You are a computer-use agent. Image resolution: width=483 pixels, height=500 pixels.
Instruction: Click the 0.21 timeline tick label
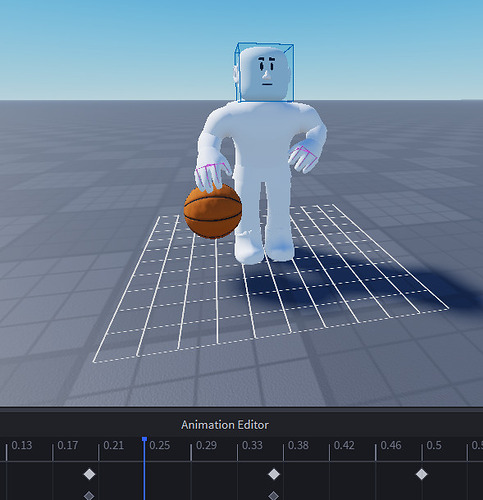114,445
